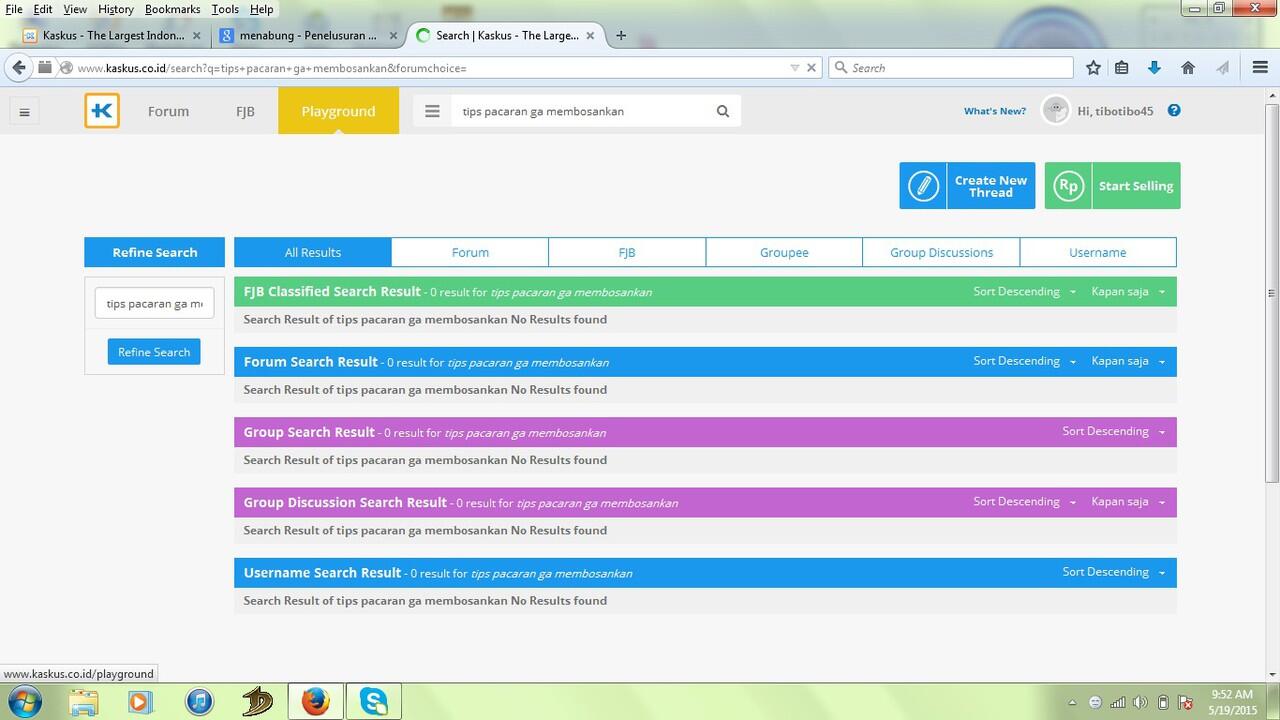1280x720 pixels.
Task: Click the Kaskus logo icon
Action: 102,111
